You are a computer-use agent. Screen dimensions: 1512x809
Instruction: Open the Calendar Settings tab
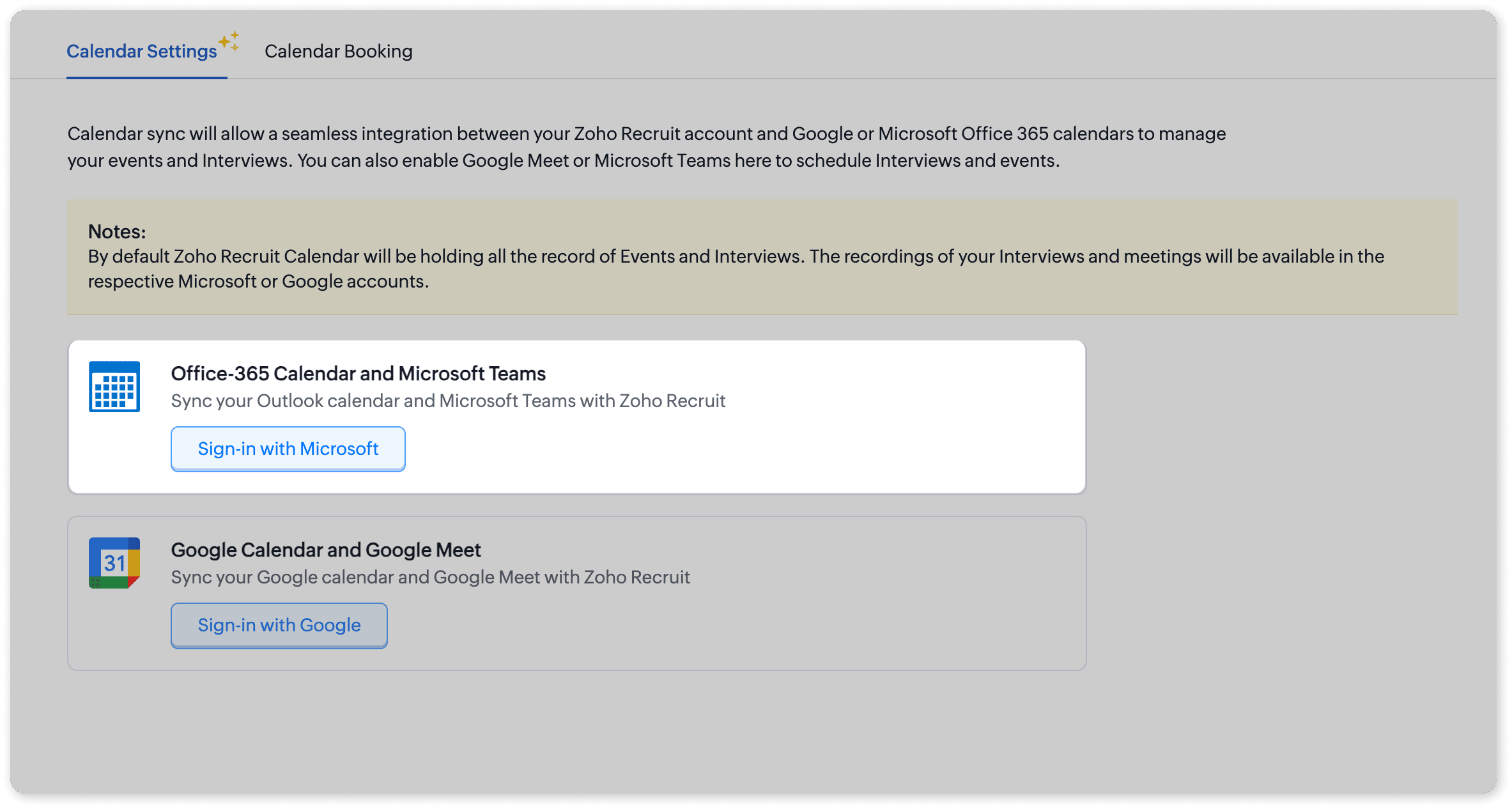coord(142,51)
